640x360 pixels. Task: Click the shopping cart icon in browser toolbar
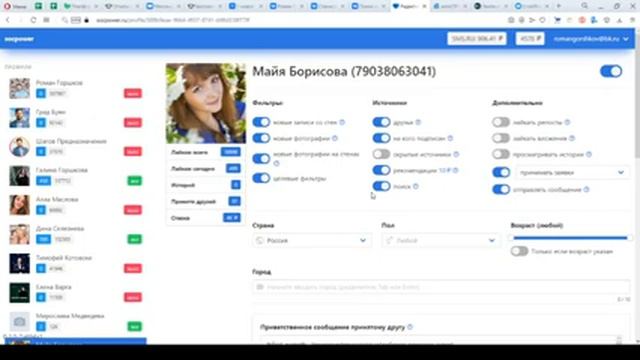(x=557, y=20)
